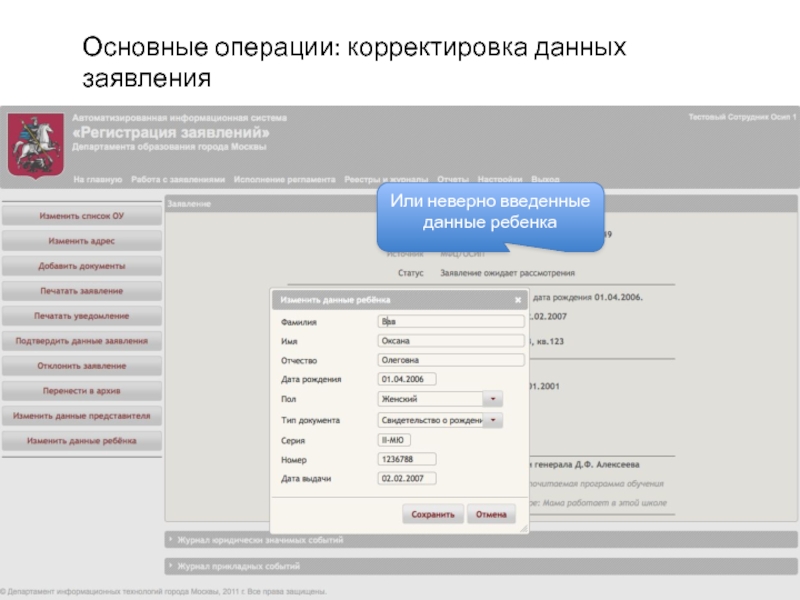The height and width of the screenshot is (600, 800).
Task: Focus the Фамилия input field
Action: click(x=450, y=322)
